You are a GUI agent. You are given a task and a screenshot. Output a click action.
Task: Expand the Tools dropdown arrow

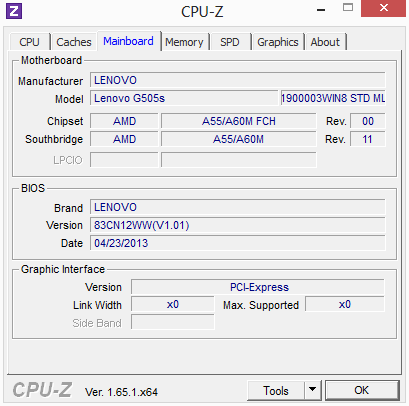(313, 390)
